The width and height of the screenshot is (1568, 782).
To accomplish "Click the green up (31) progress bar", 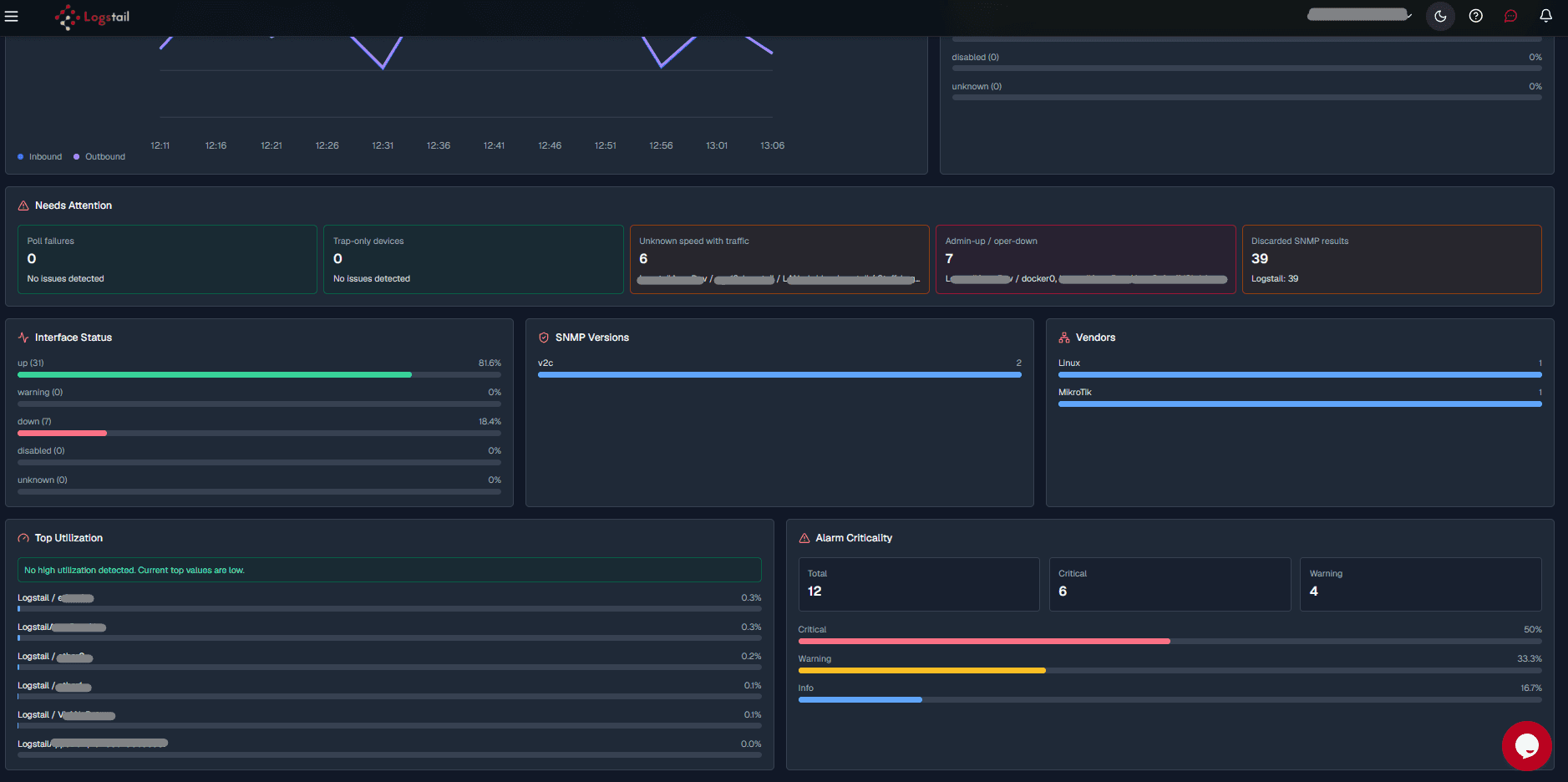I will [x=215, y=375].
